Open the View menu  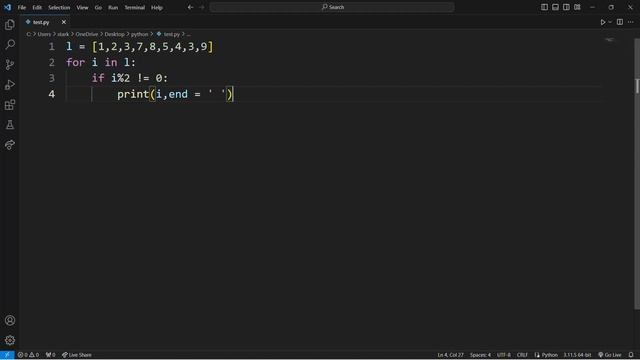pyautogui.click(x=82, y=7)
